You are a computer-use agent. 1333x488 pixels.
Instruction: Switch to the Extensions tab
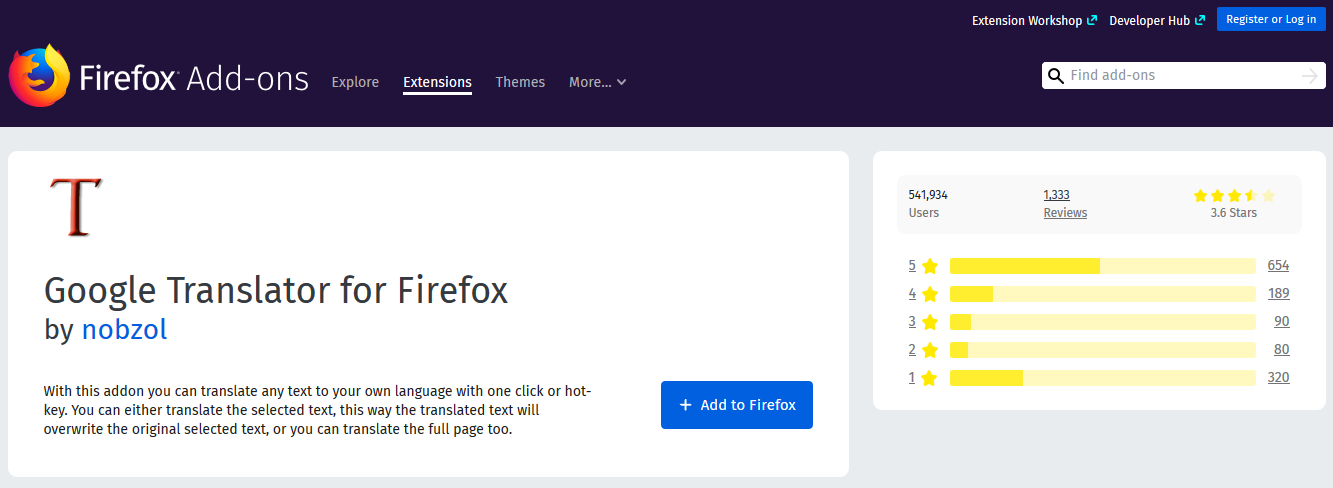point(437,82)
